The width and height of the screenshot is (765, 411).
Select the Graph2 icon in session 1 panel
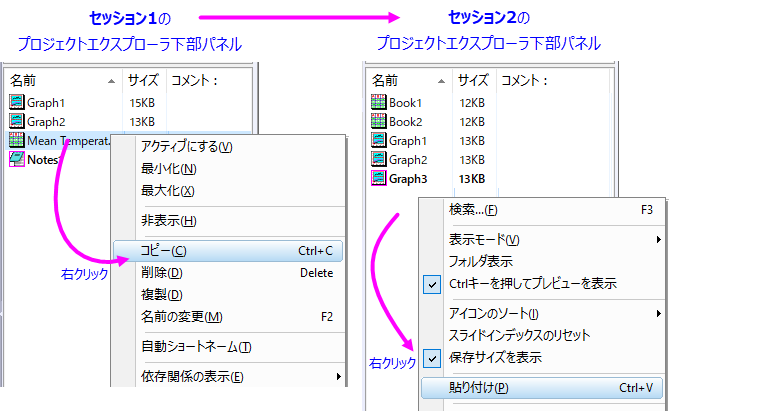point(17,122)
